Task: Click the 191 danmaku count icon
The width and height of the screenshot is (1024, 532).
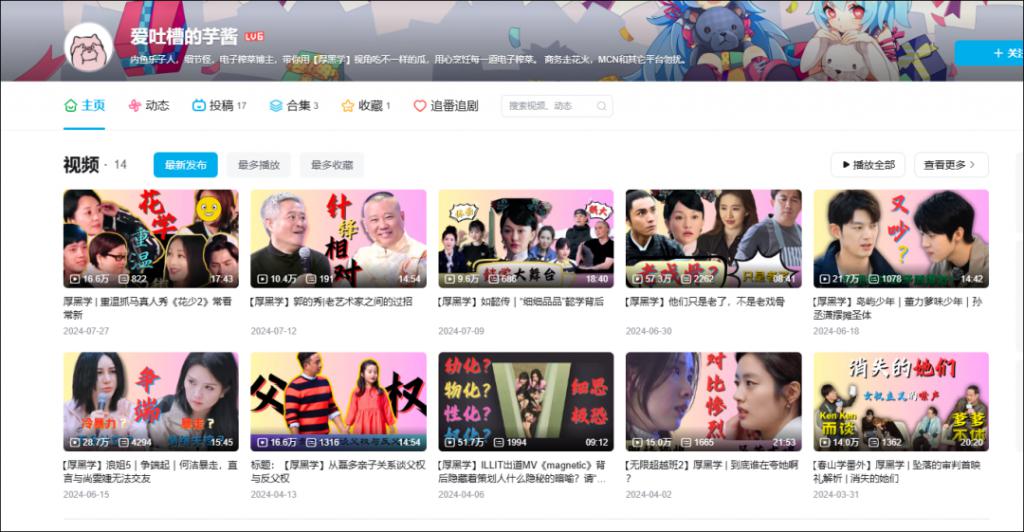Action: pos(311,279)
